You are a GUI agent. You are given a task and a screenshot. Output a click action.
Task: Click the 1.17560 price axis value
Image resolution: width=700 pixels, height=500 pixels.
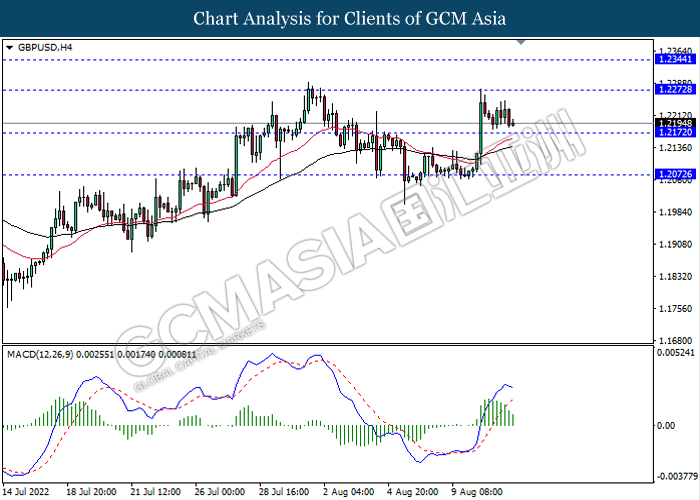coord(675,309)
